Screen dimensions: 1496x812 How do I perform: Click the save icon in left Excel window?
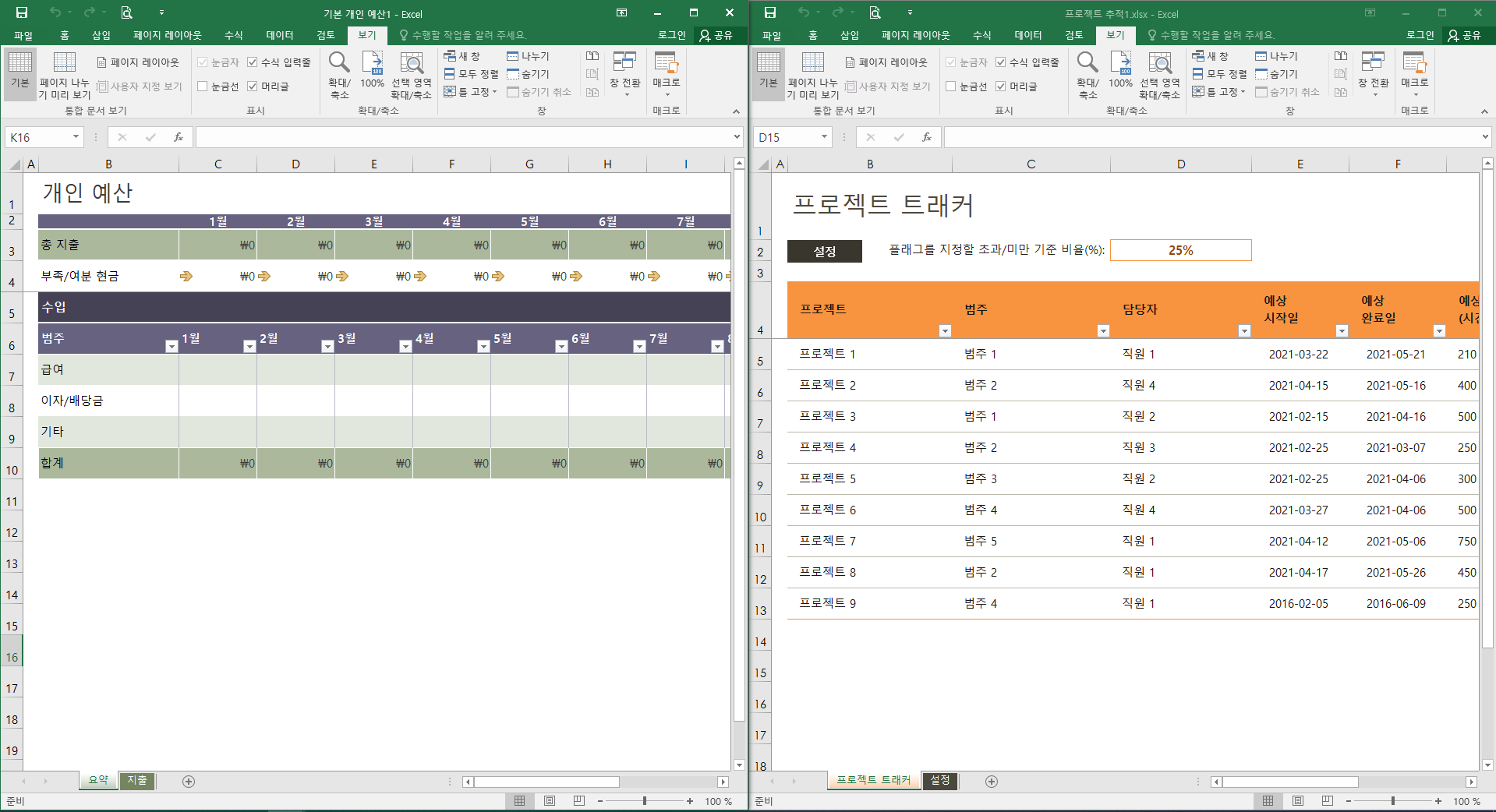click(x=22, y=12)
